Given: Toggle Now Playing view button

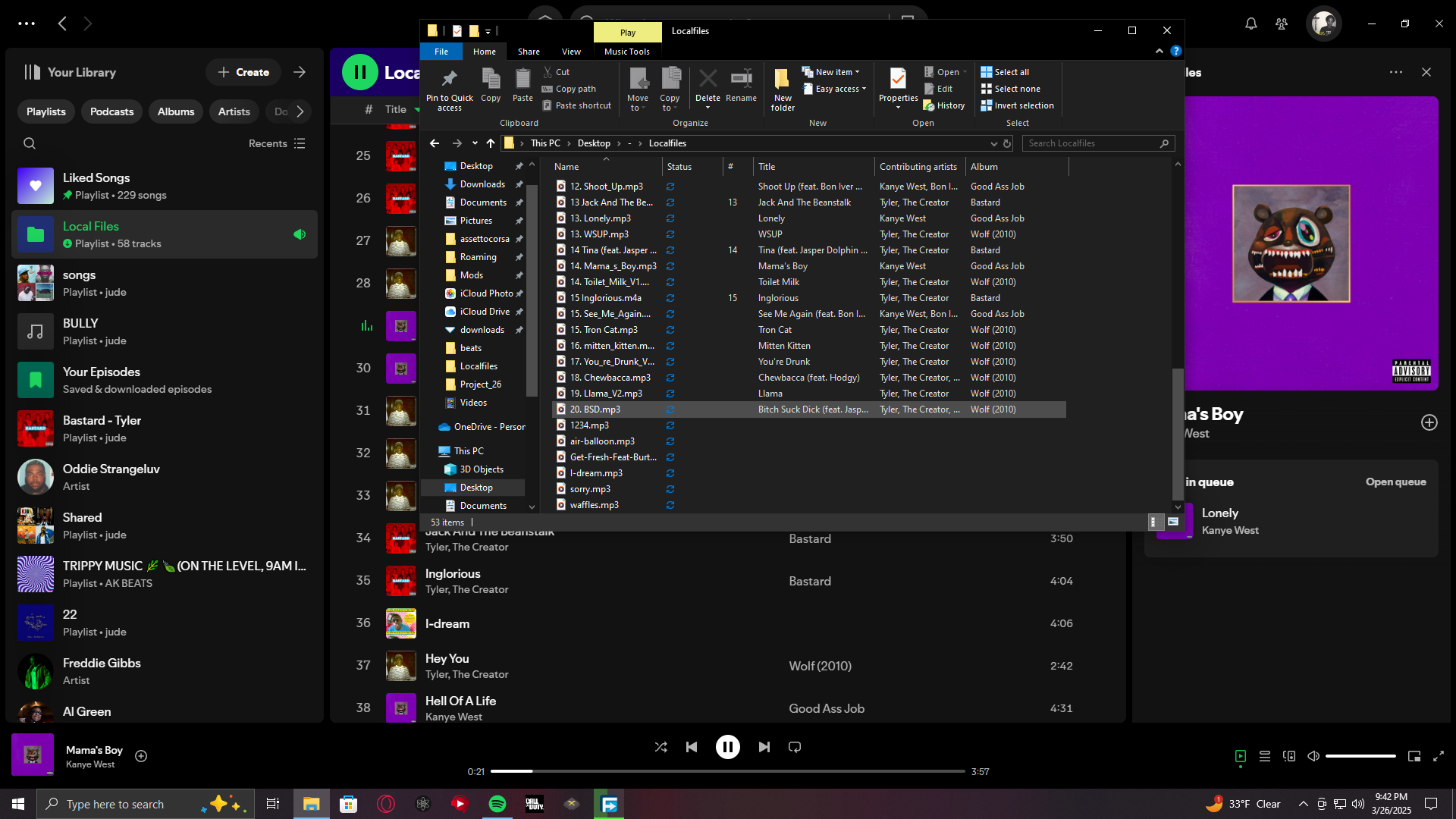Looking at the screenshot, I should click(x=1241, y=756).
